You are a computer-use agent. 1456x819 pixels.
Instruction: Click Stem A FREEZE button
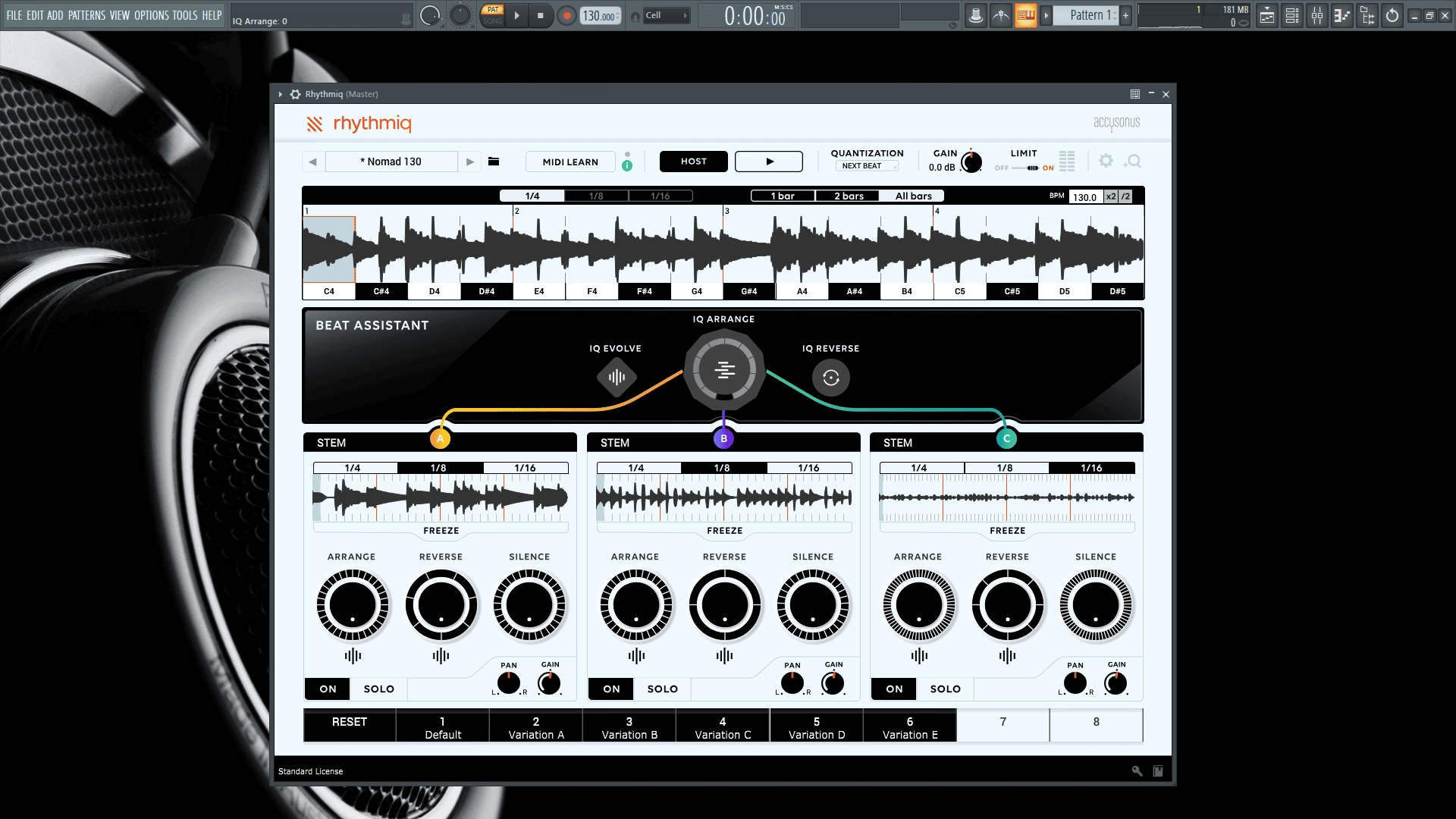[x=441, y=531]
